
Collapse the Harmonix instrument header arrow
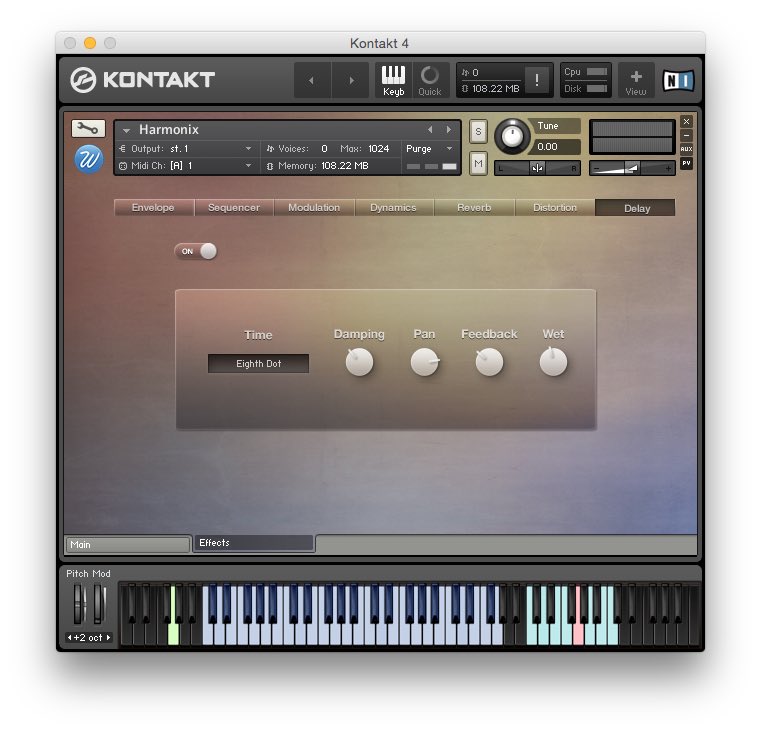[x=126, y=130]
